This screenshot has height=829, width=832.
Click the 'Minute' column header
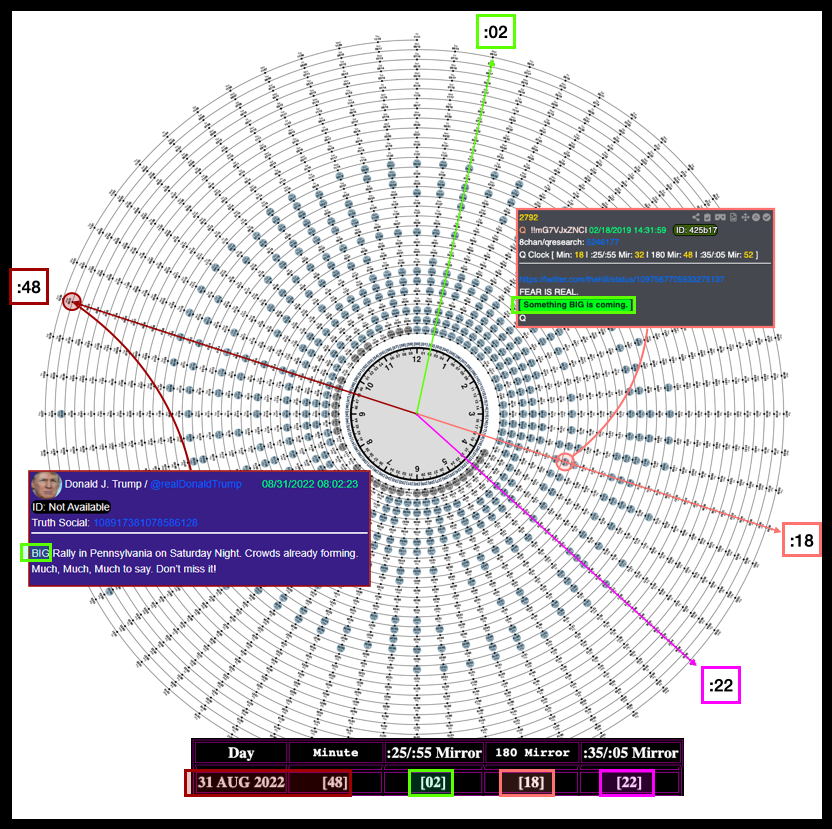point(335,753)
